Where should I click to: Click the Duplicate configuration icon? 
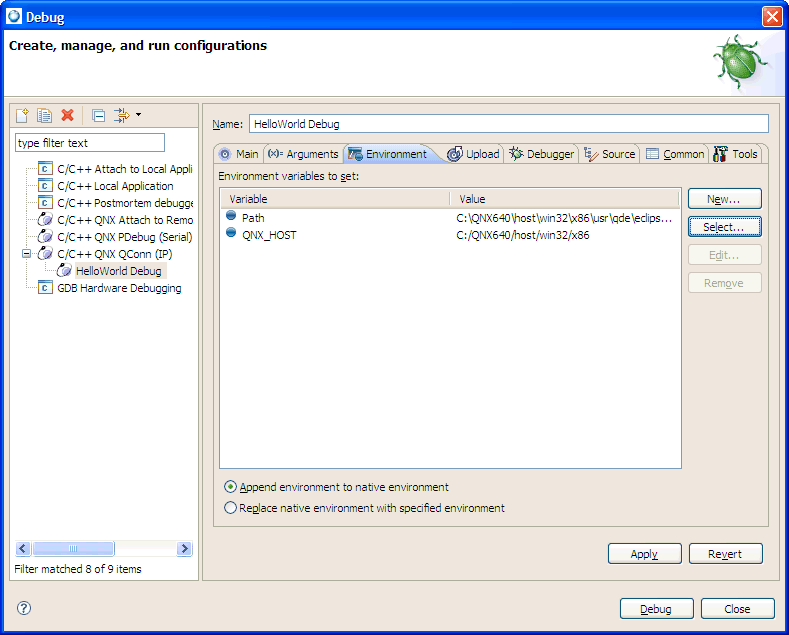click(45, 116)
